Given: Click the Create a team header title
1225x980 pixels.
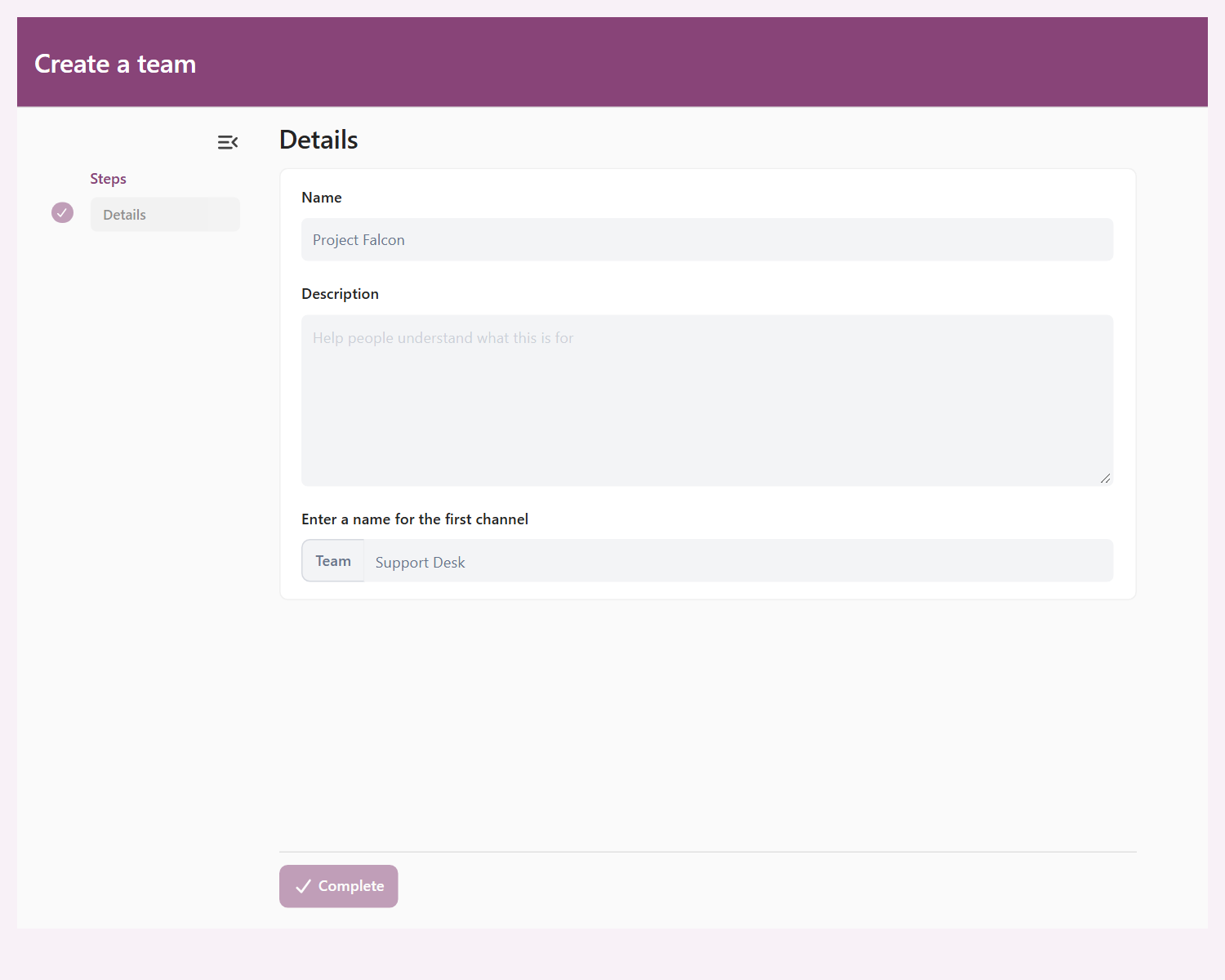Looking at the screenshot, I should pyautogui.click(x=115, y=64).
